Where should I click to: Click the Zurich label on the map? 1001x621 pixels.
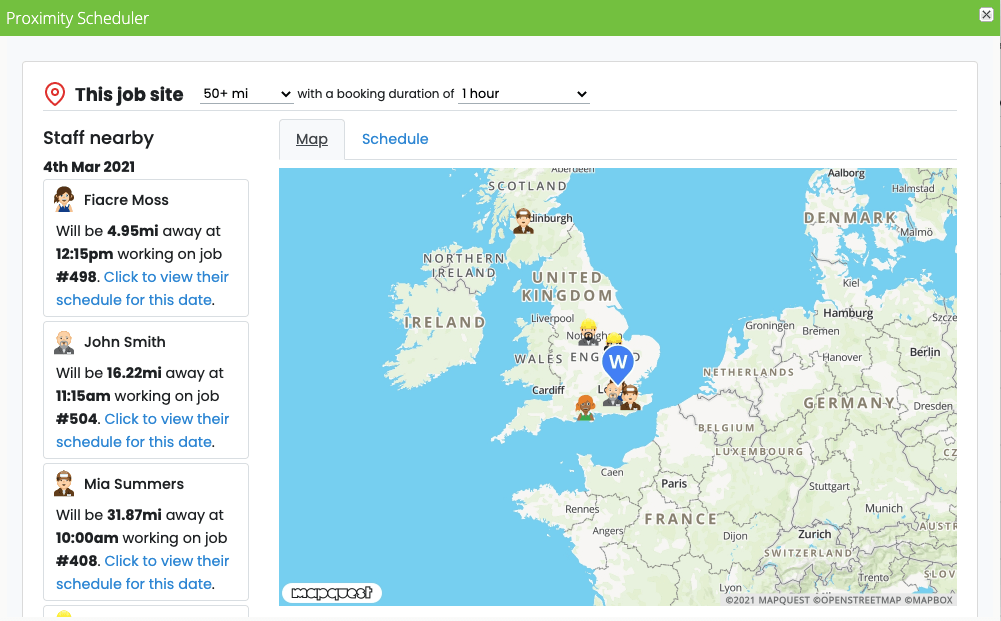pos(815,534)
